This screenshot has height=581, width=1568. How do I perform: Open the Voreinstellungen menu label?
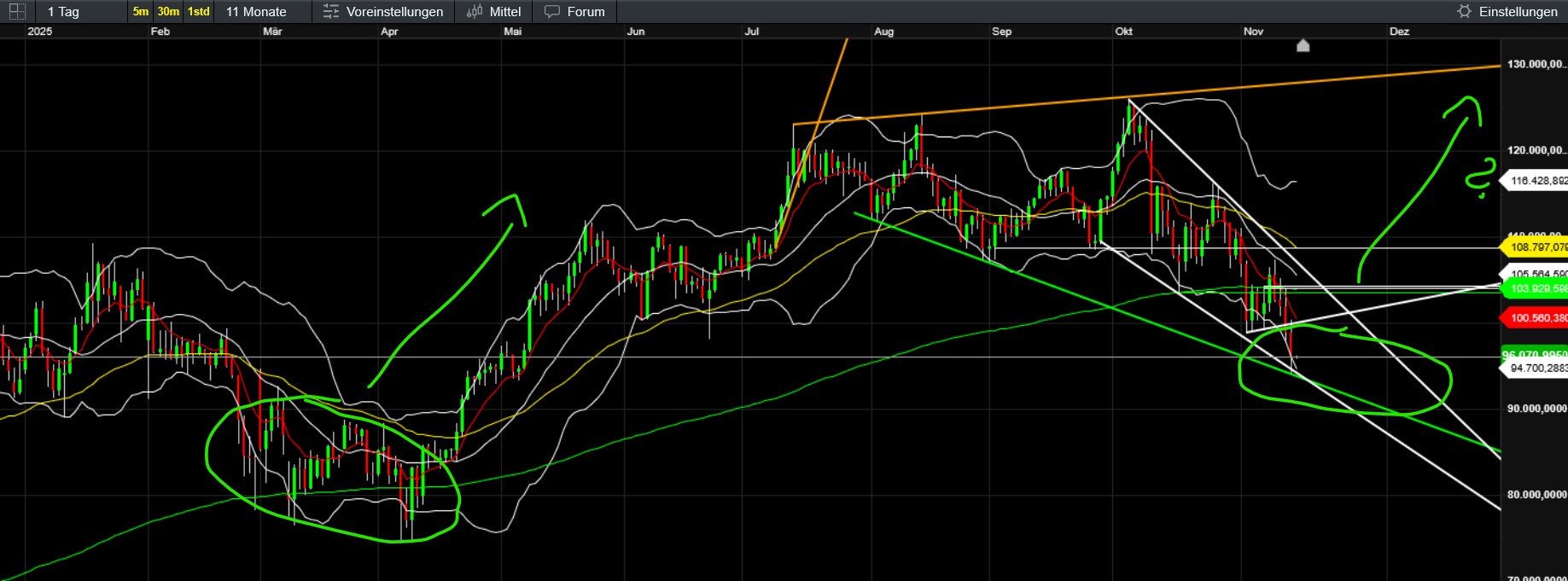coord(394,12)
